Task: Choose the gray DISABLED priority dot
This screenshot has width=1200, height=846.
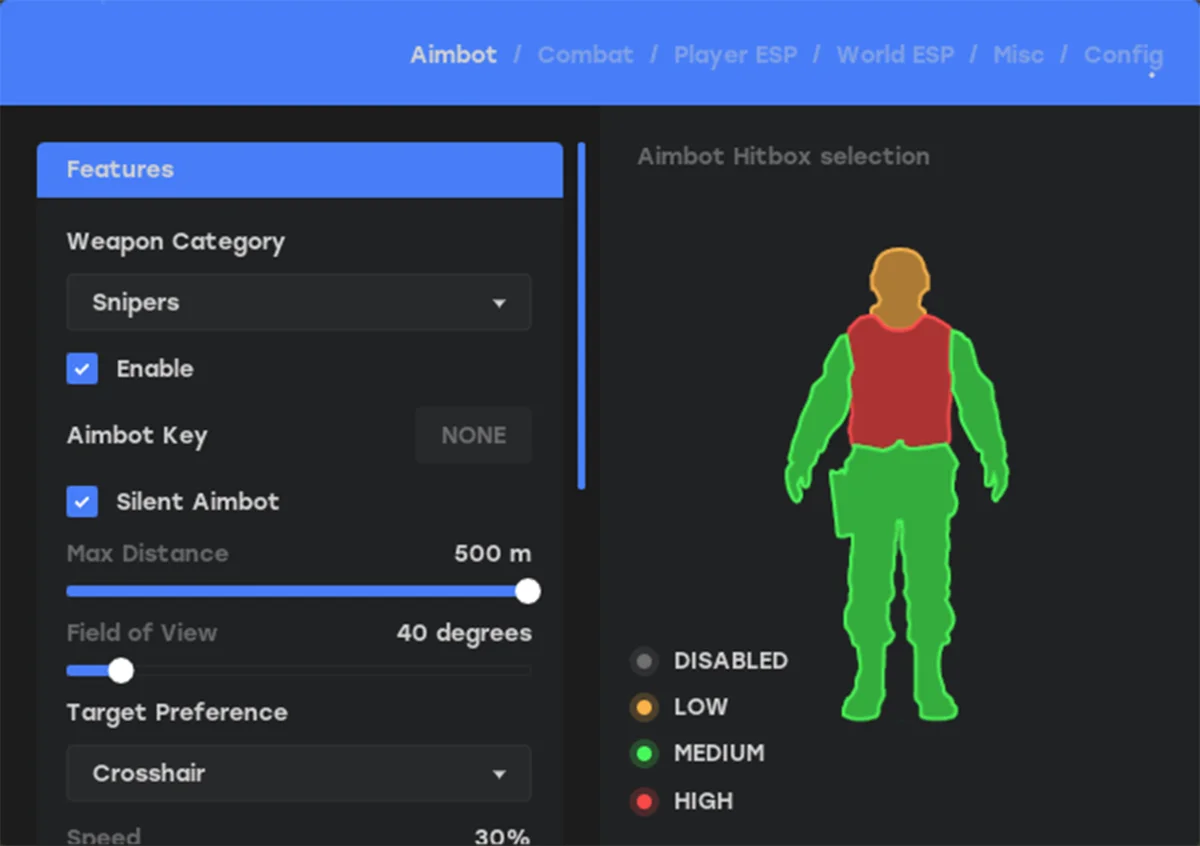Action: click(x=644, y=661)
